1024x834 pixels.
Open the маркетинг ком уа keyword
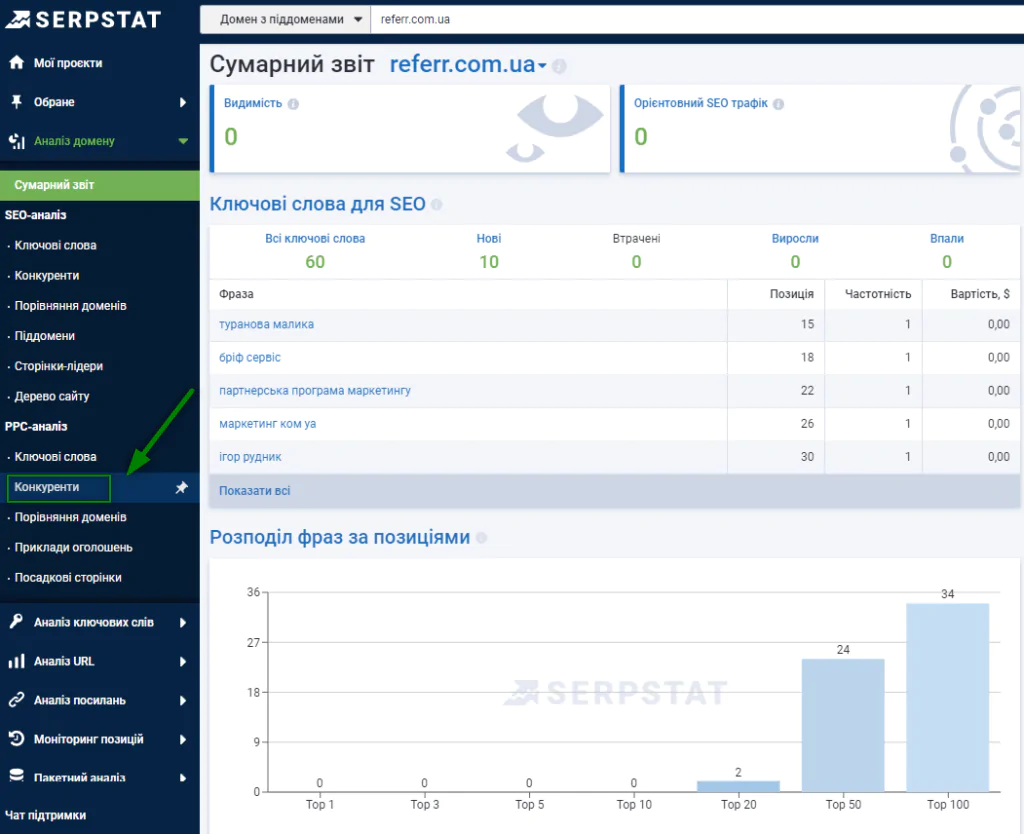(x=267, y=424)
